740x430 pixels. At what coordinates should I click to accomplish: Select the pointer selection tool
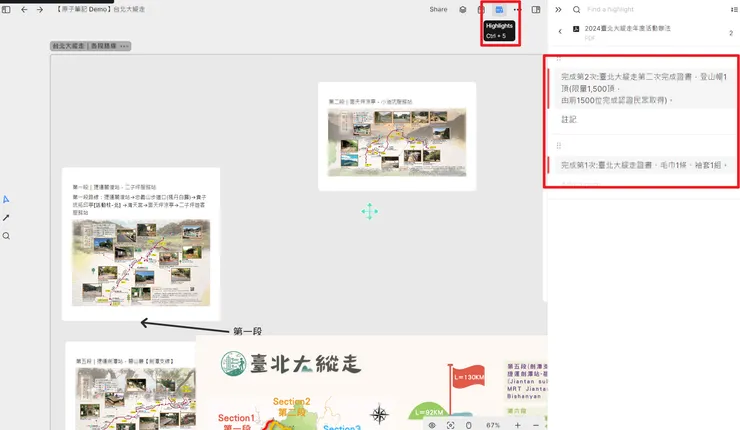point(6,200)
